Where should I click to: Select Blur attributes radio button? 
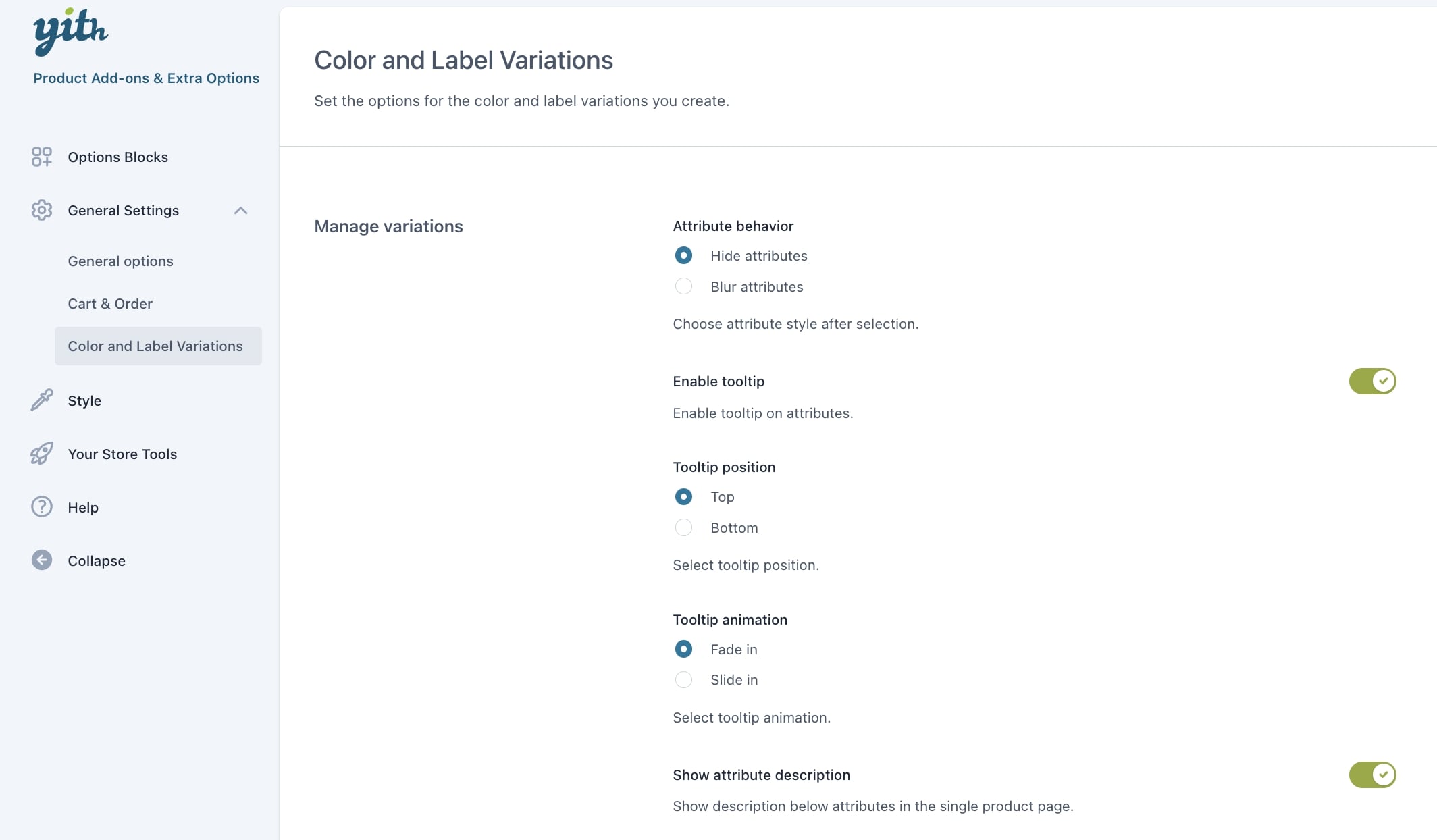pos(683,286)
